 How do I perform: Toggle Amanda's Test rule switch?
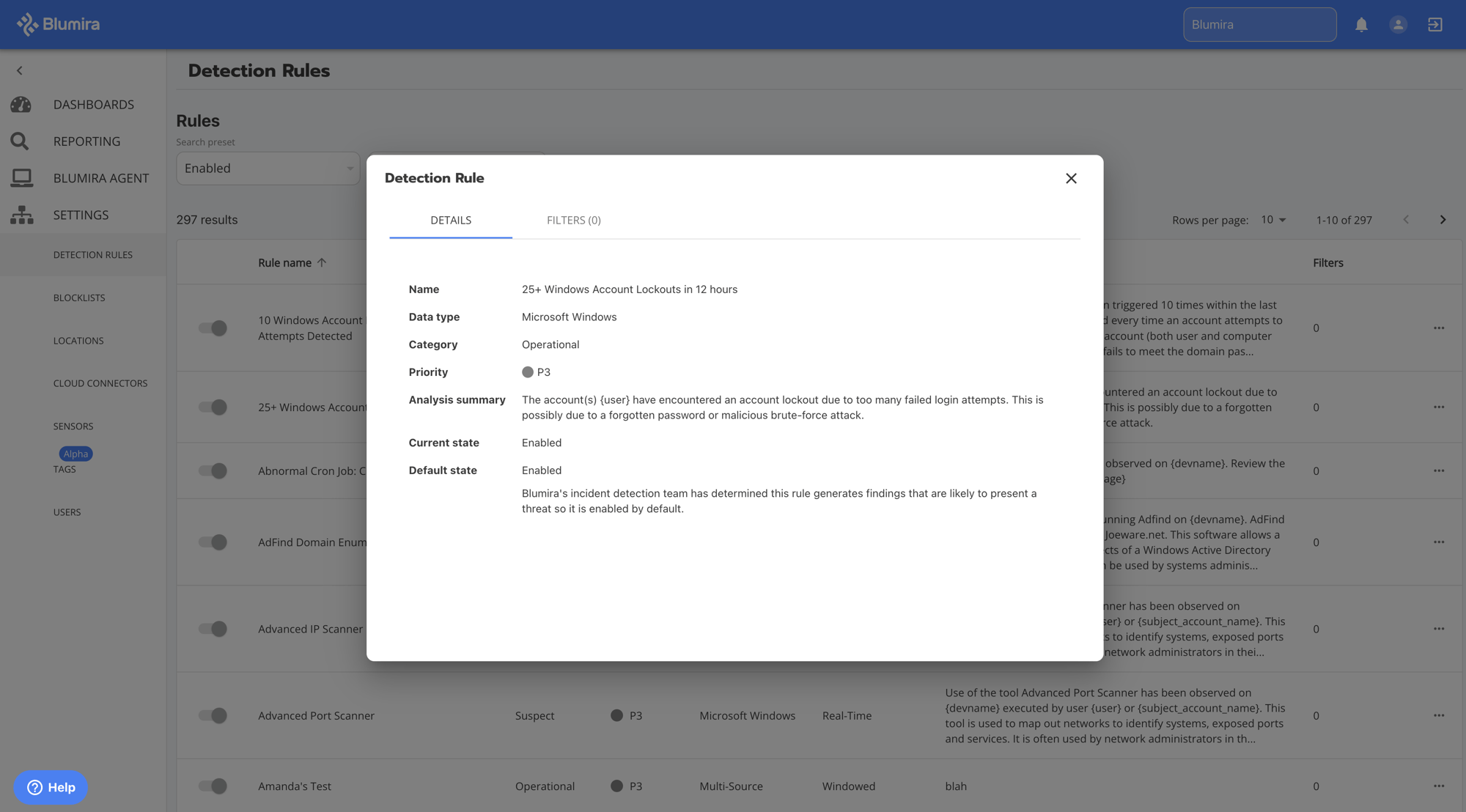tap(213, 786)
